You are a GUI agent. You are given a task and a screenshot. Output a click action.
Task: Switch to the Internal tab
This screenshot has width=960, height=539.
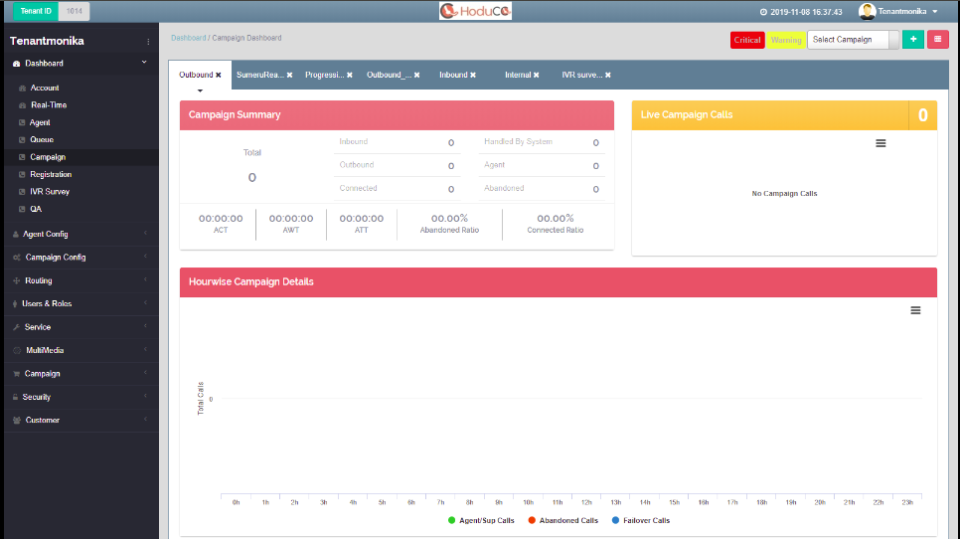(517, 75)
